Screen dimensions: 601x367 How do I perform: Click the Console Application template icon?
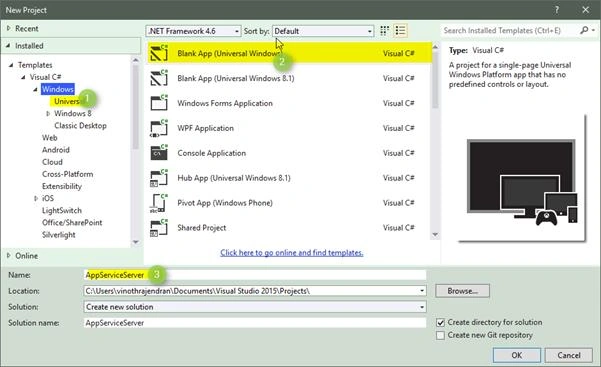pyautogui.click(x=159, y=153)
